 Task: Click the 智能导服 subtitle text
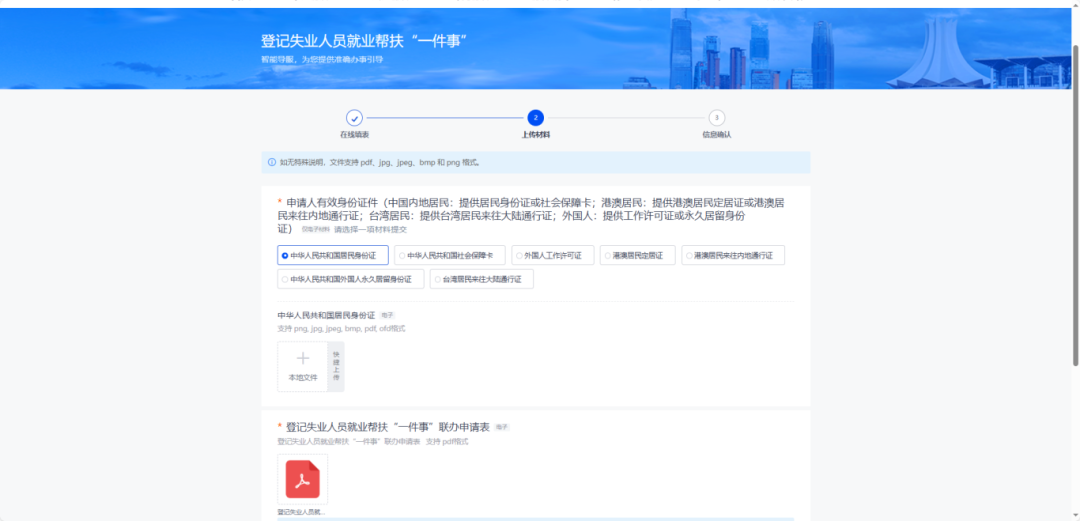click(322, 60)
